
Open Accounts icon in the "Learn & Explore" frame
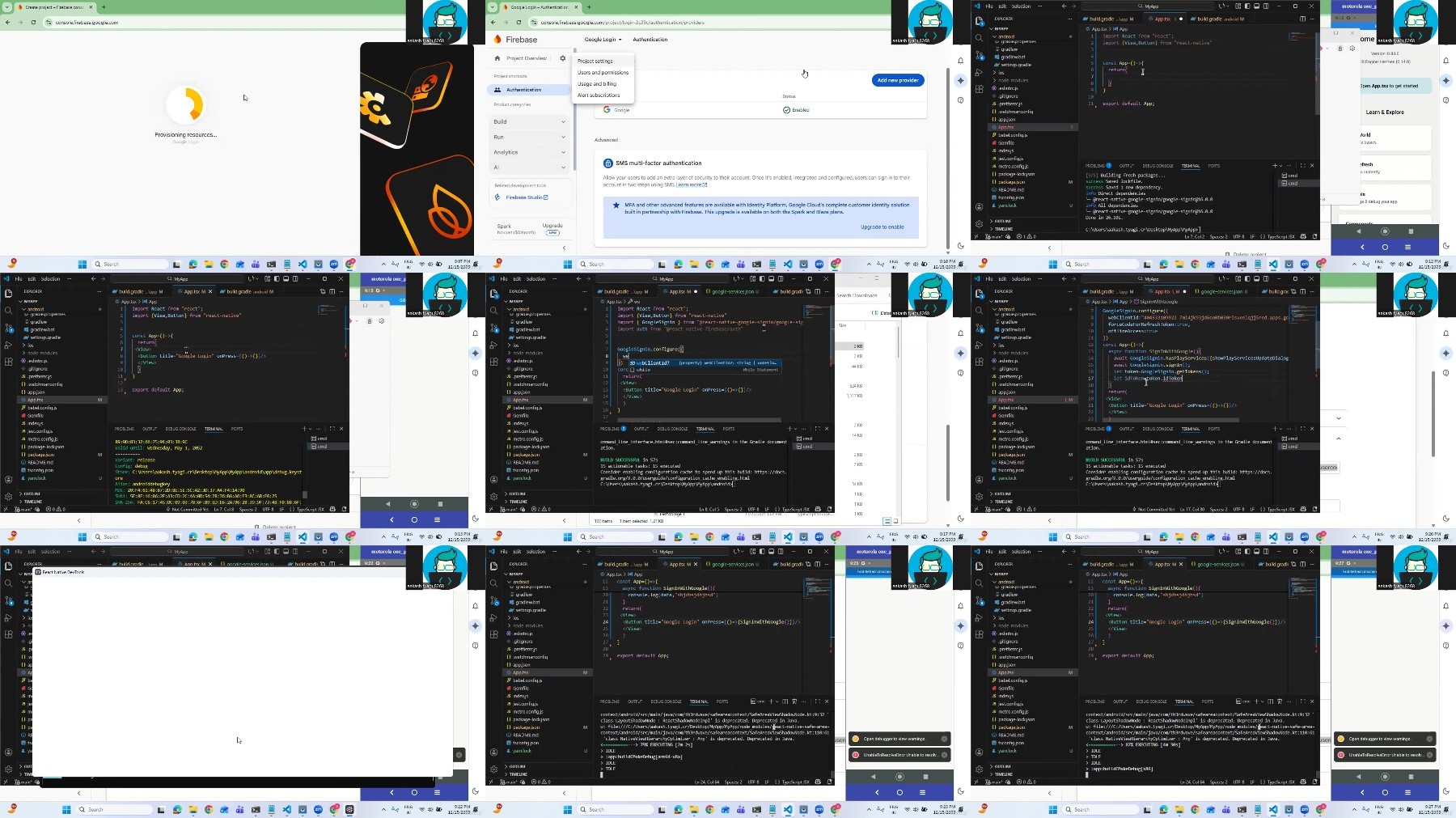click(x=979, y=206)
